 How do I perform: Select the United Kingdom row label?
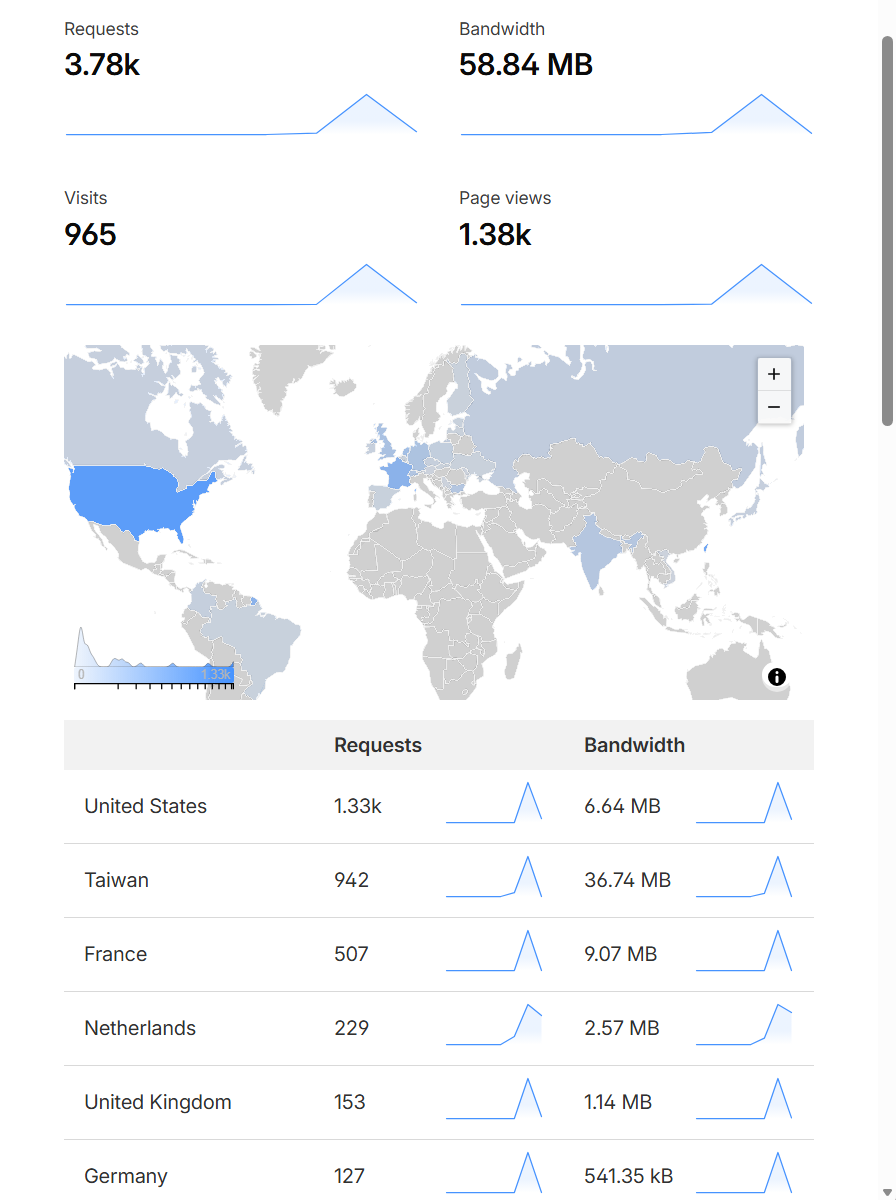pos(158,1102)
